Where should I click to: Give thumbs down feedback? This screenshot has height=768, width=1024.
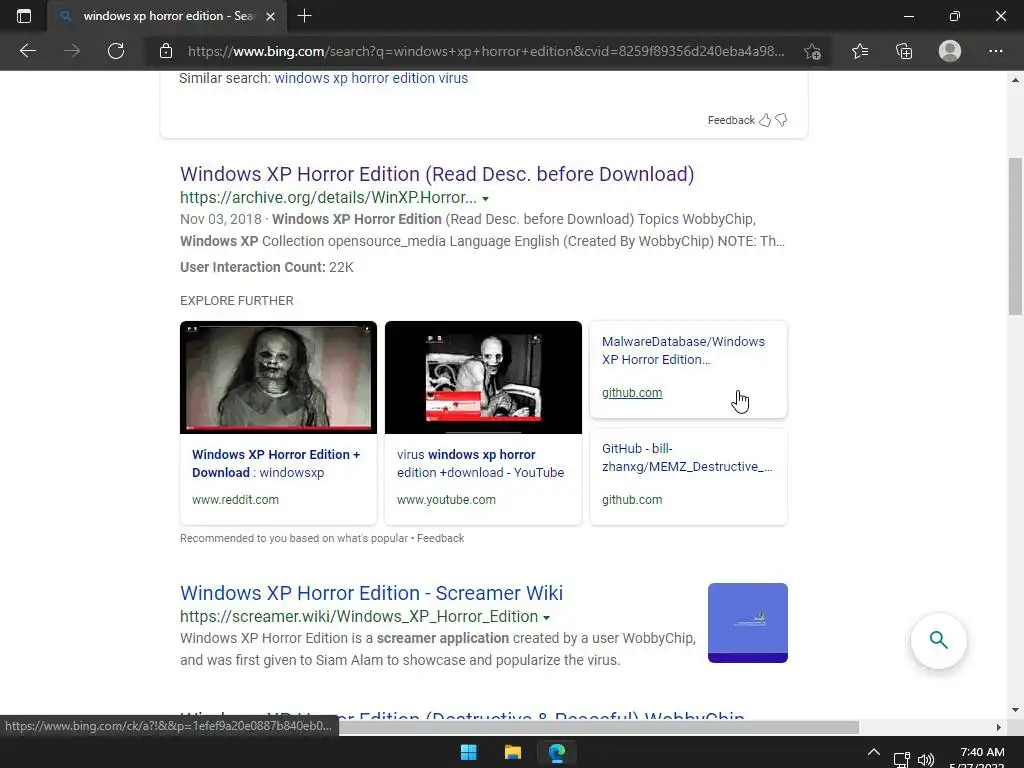click(781, 120)
